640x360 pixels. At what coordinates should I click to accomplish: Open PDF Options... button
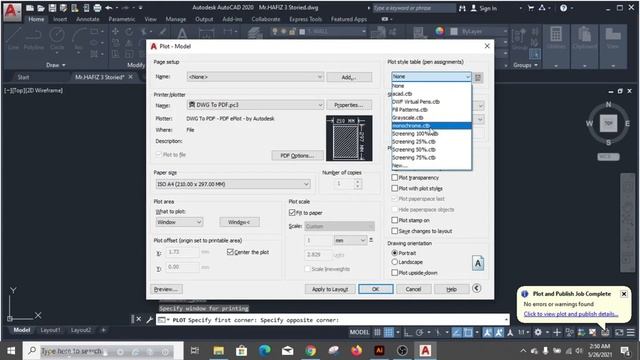click(297, 156)
